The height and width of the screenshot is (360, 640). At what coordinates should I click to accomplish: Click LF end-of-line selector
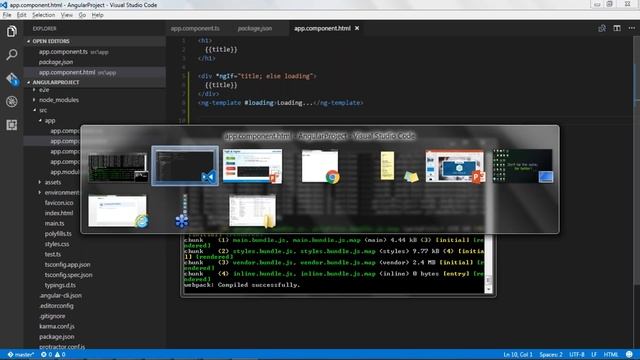point(593,354)
